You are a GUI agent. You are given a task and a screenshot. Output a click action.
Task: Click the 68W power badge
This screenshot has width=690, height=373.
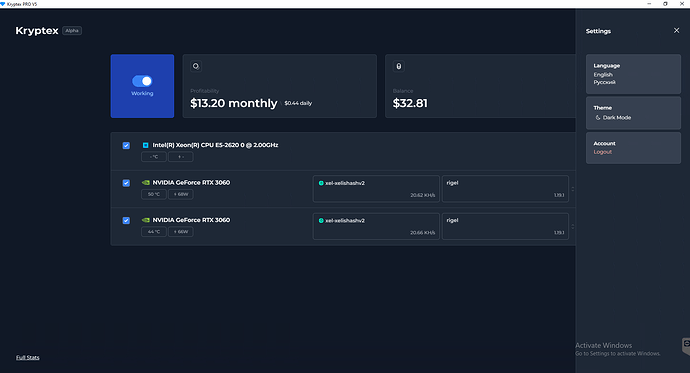pos(180,194)
